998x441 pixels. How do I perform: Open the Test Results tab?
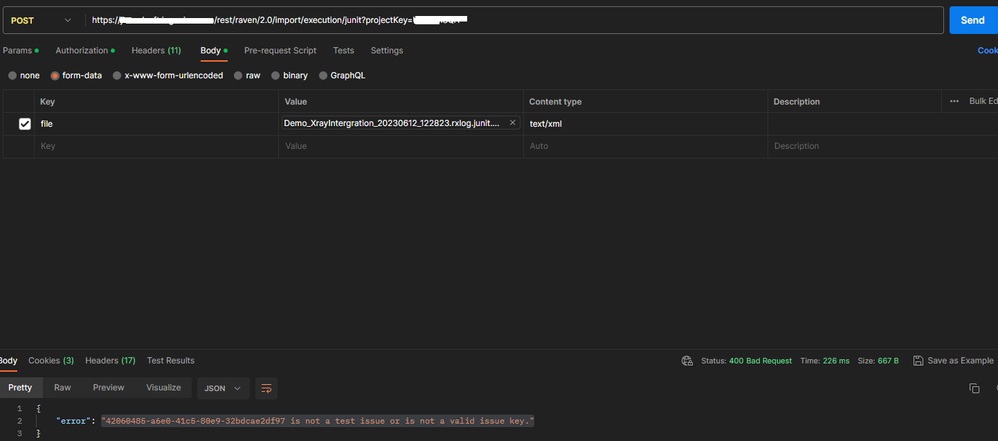171,361
